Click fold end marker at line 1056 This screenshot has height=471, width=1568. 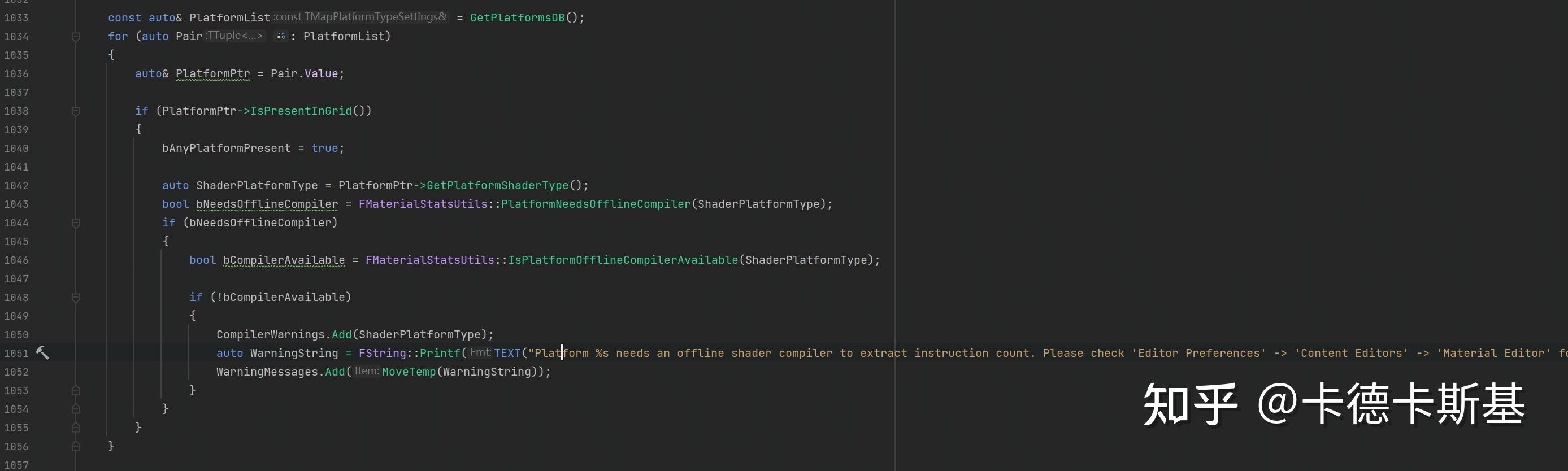click(x=76, y=446)
